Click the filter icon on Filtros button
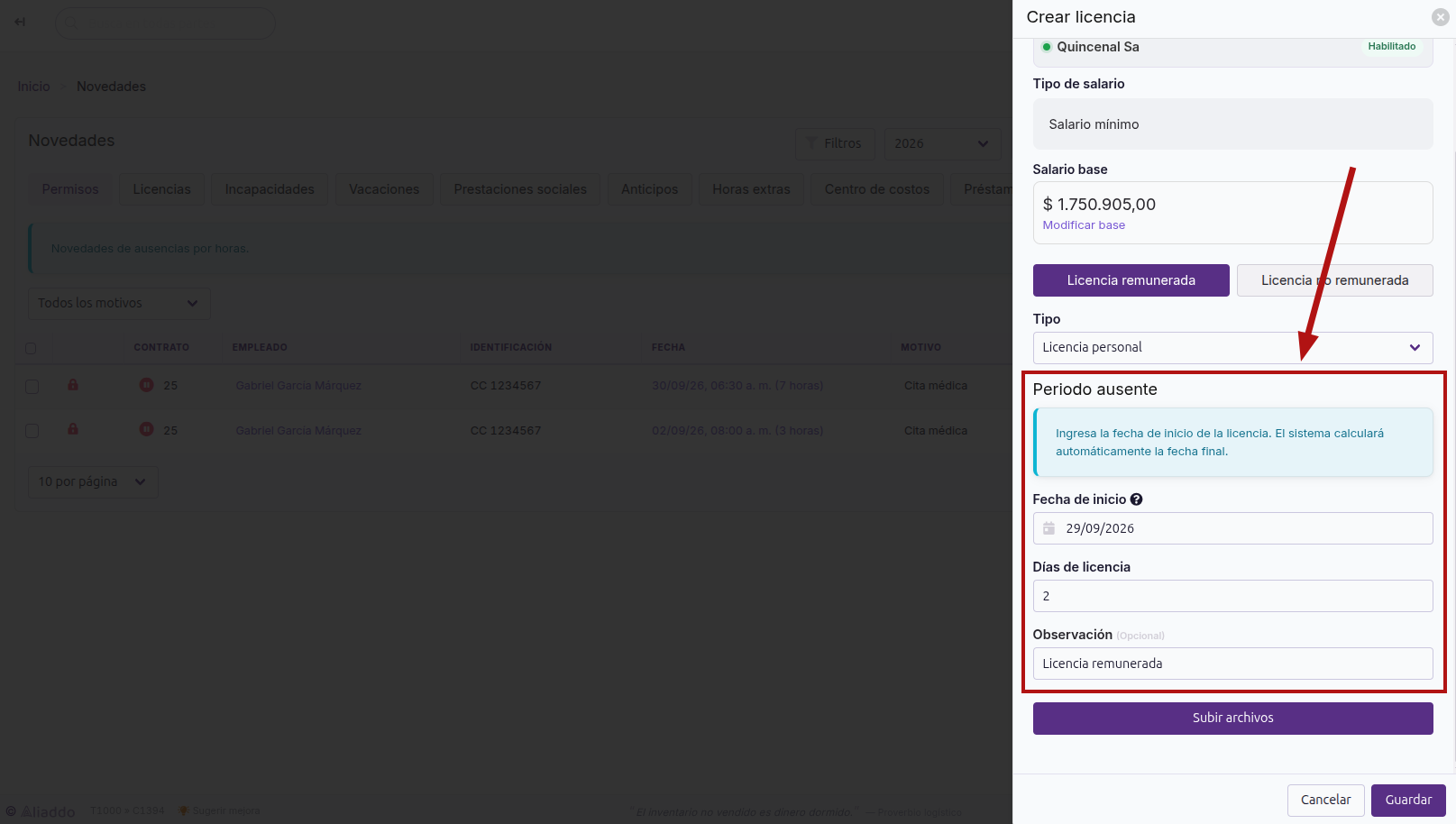Screen dimensions: 1456x824 point(812,143)
